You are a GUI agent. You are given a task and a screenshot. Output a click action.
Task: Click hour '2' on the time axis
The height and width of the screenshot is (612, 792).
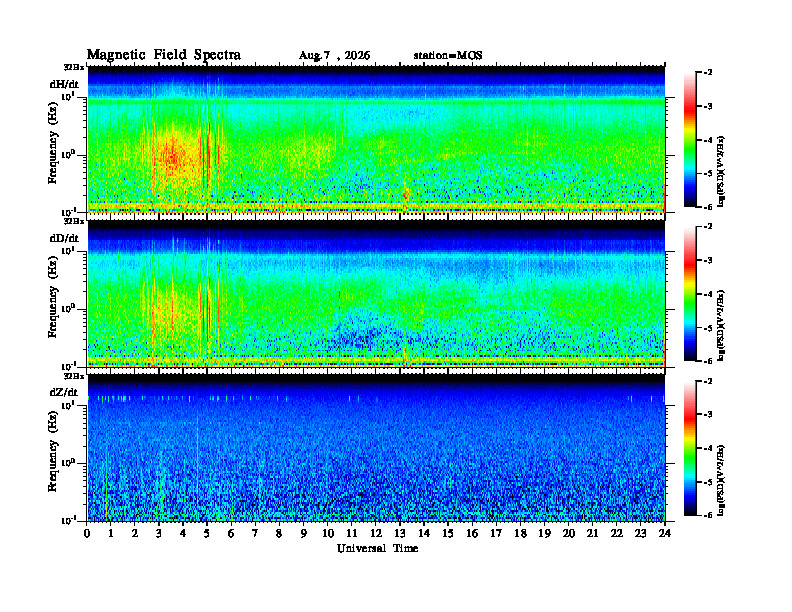(x=135, y=533)
